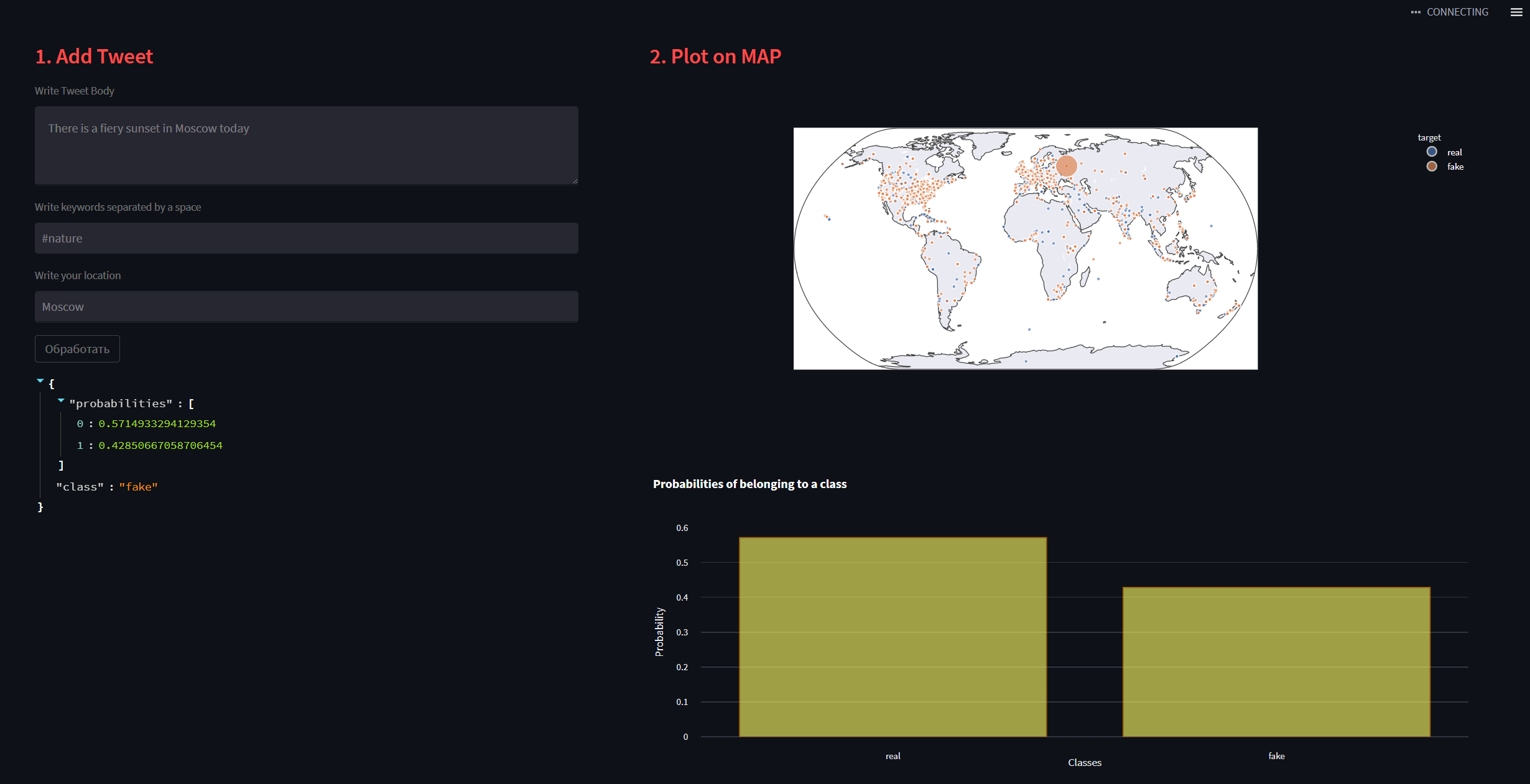
Task: Click the "probabilities" key in JSON
Action: (x=121, y=404)
